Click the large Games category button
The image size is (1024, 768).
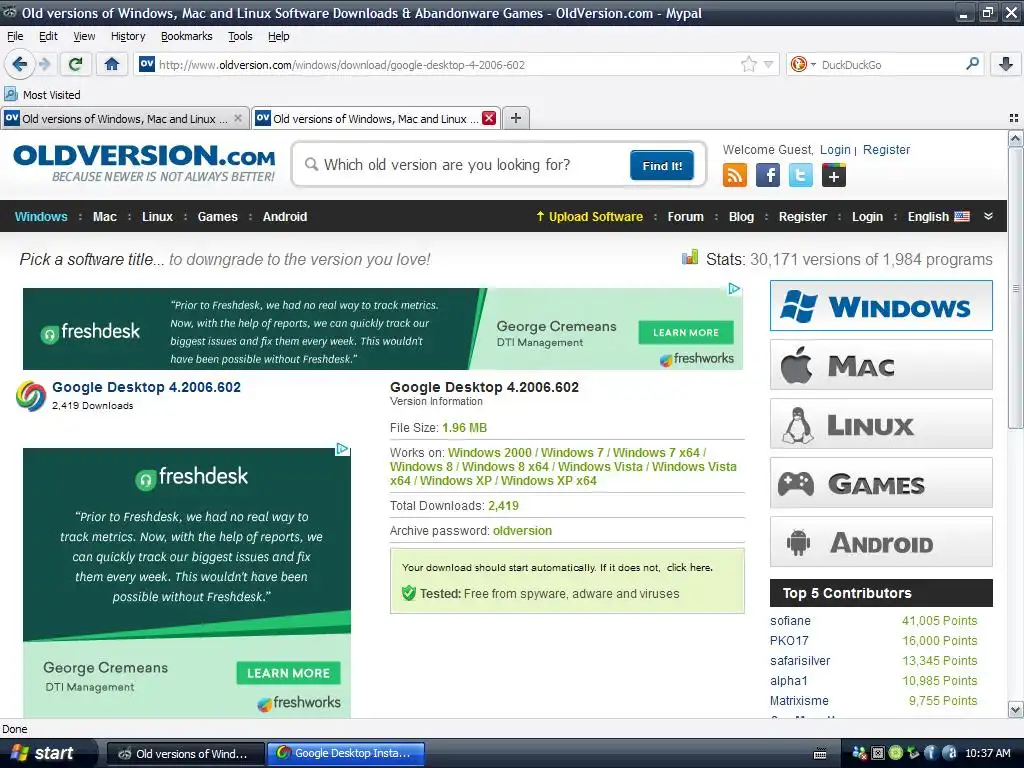881,483
